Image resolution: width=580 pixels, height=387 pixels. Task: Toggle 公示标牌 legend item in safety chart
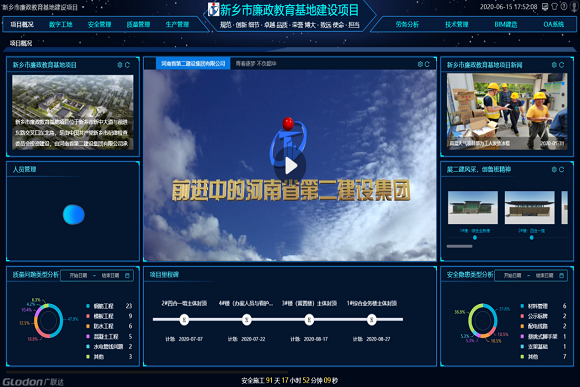[543, 316]
